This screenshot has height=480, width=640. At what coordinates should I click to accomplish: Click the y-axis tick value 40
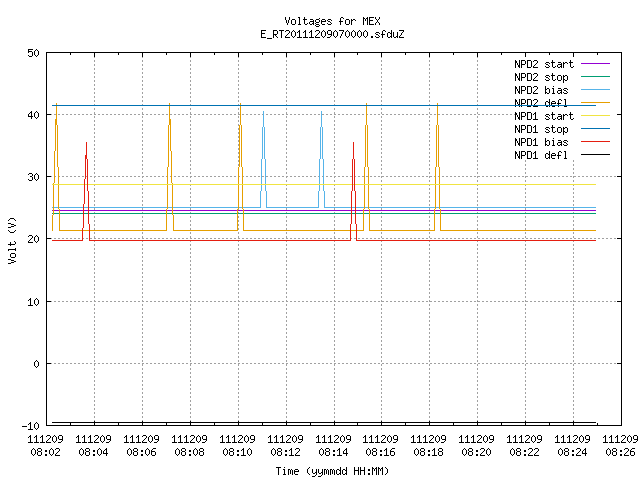33,115
